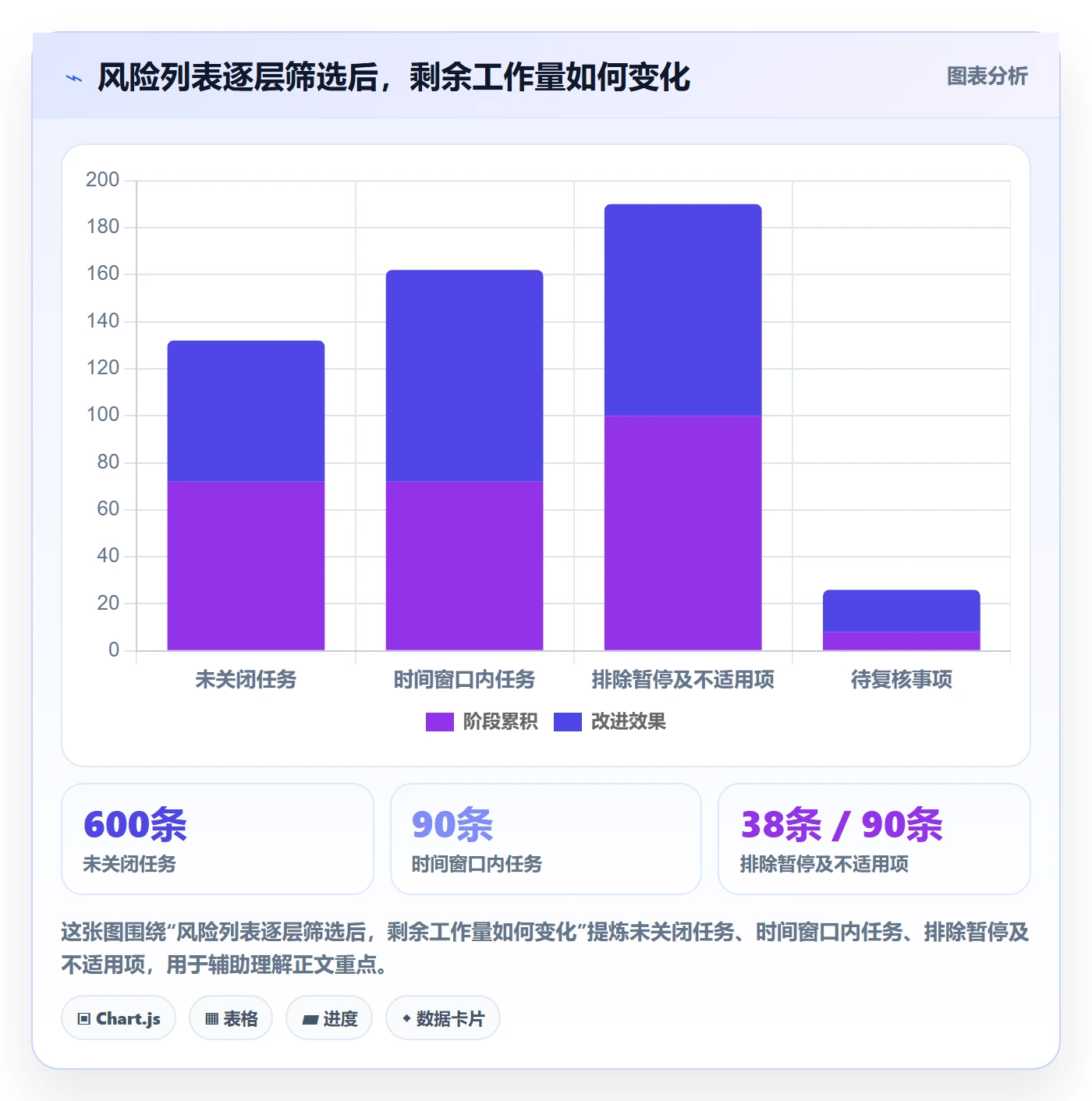
Task: Toggle the 改进效果 legend item
Action: point(610,722)
